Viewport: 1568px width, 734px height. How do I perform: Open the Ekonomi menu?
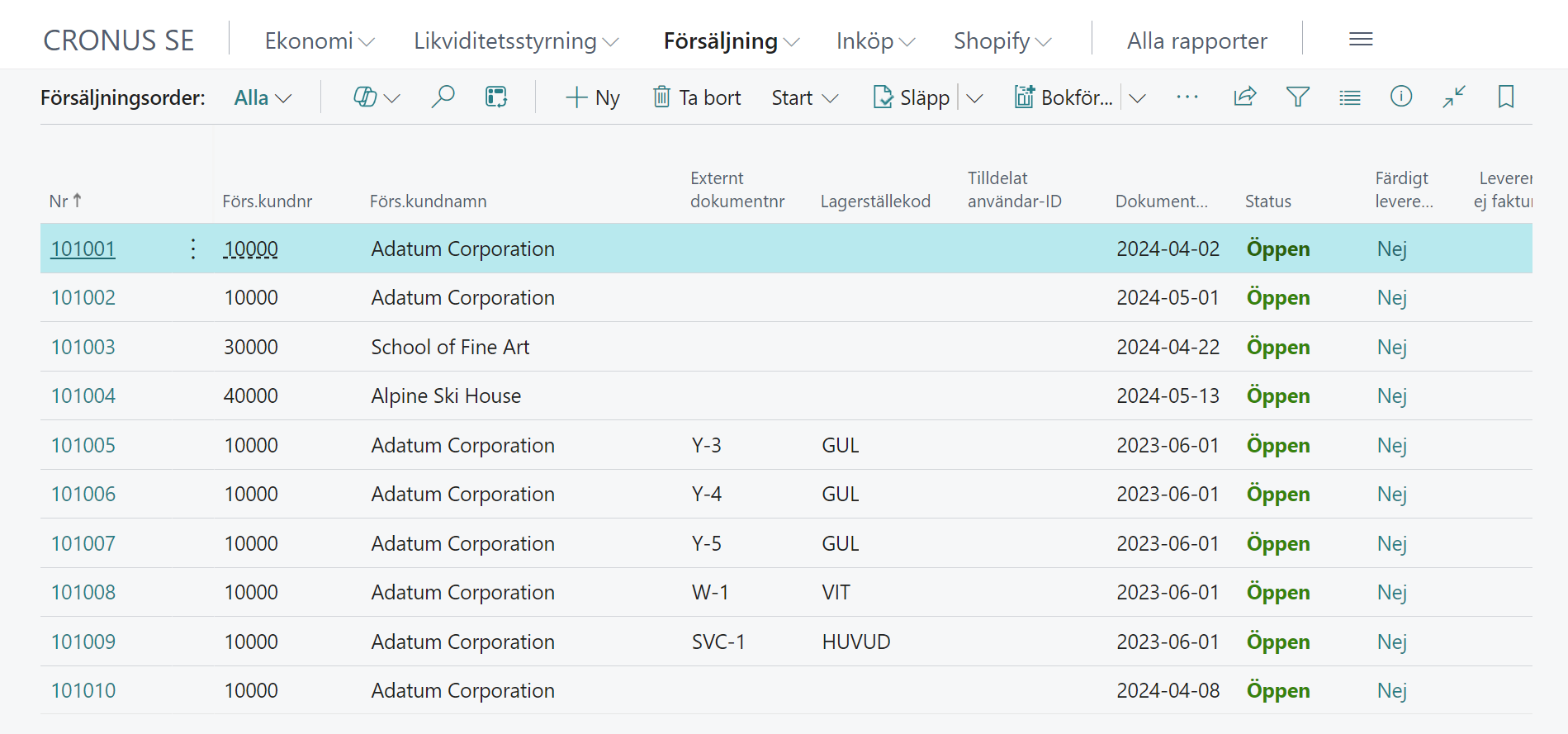pyautogui.click(x=319, y=40)
